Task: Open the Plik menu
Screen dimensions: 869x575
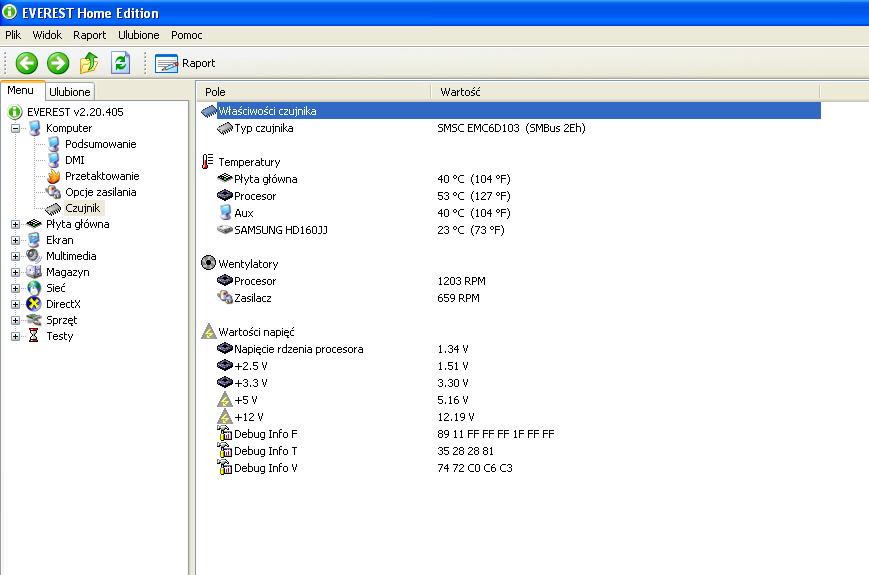Action: pos(13,35)
